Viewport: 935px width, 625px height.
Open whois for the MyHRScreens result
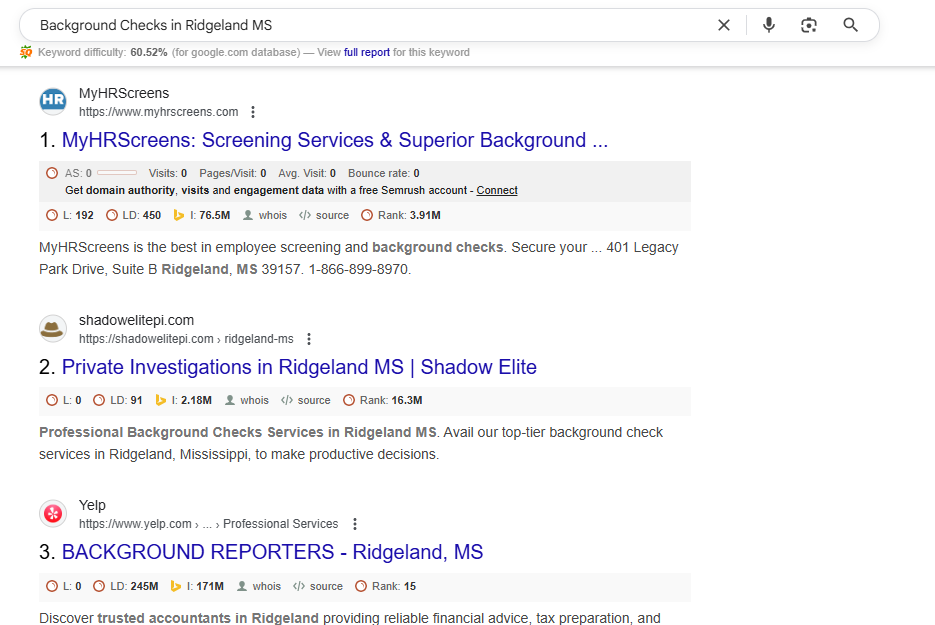[x=264, y=215]
